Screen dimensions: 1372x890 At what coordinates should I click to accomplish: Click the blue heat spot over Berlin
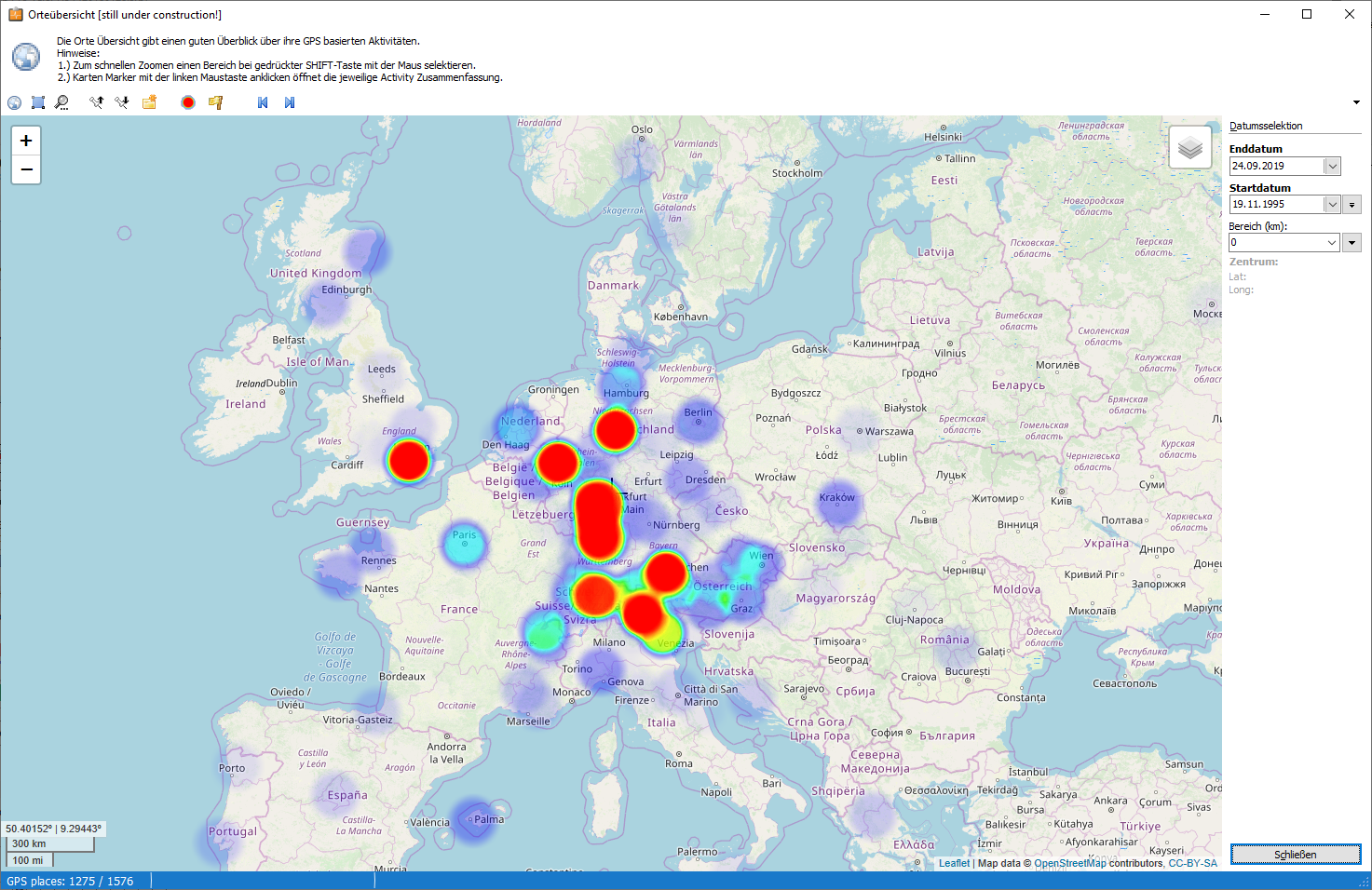[698, 422]
